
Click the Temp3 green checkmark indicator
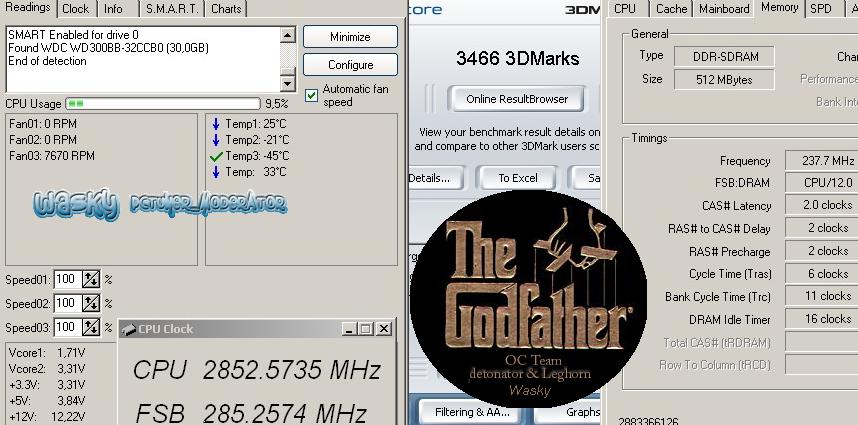pos(216,156)
